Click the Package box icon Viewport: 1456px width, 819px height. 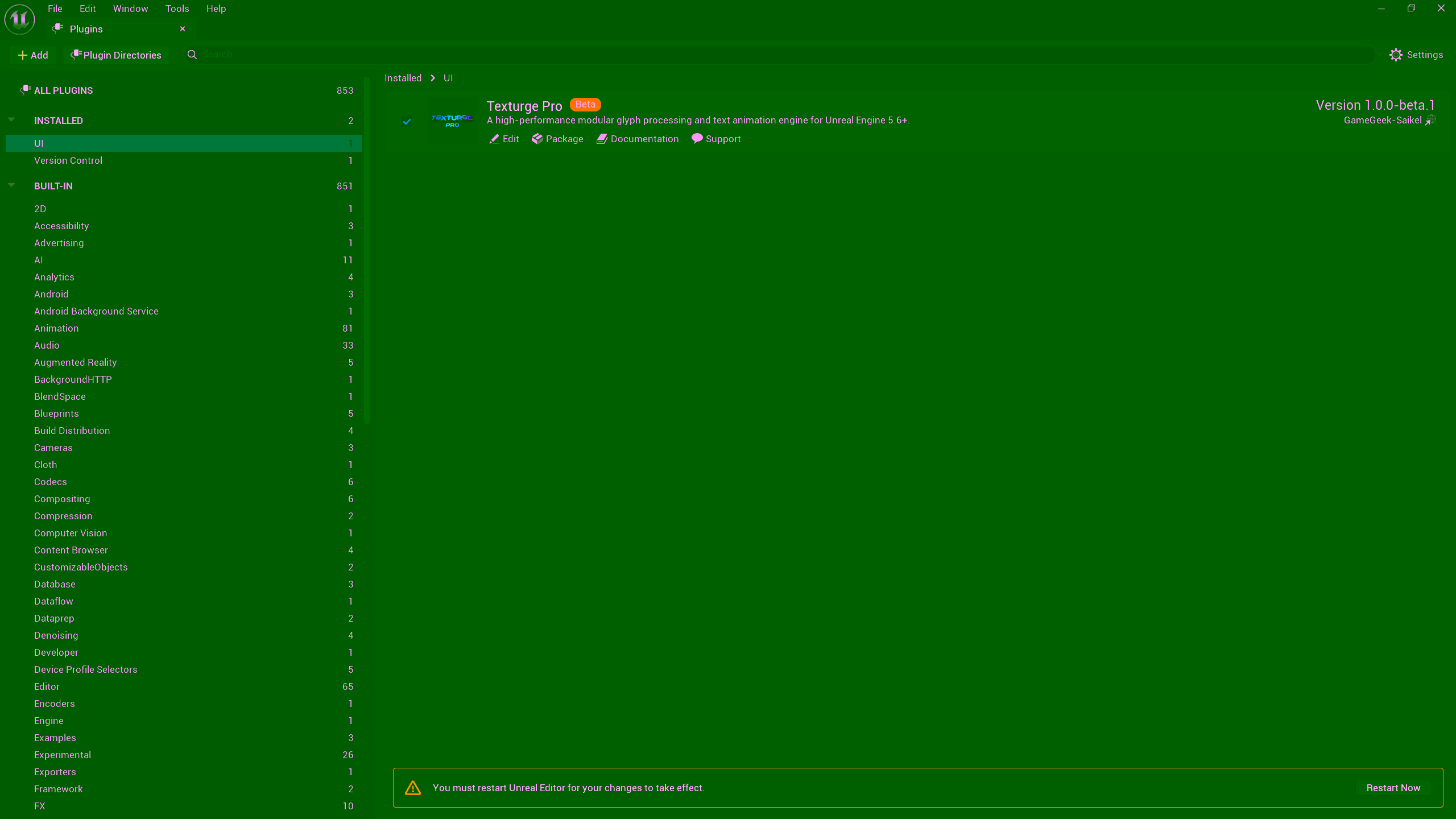click(537, 139)
